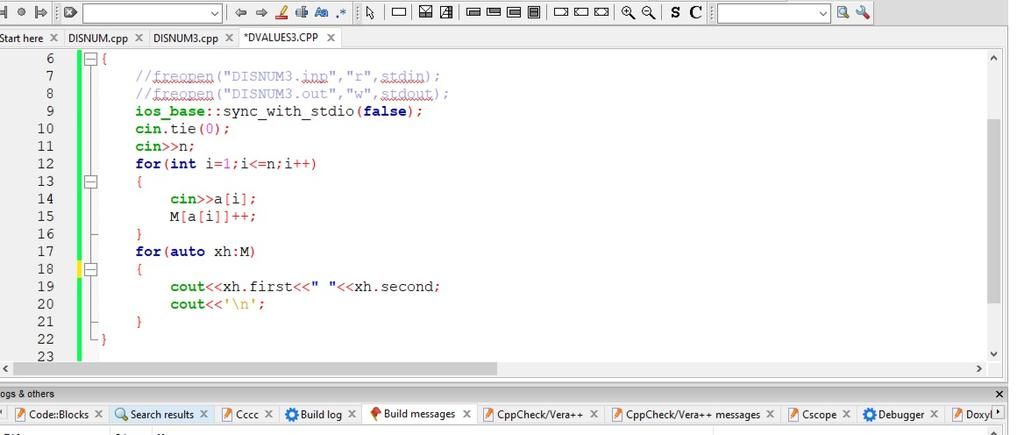
Task: Click the jump forward arrow in toolbar
Action: (x=261, y=12)
